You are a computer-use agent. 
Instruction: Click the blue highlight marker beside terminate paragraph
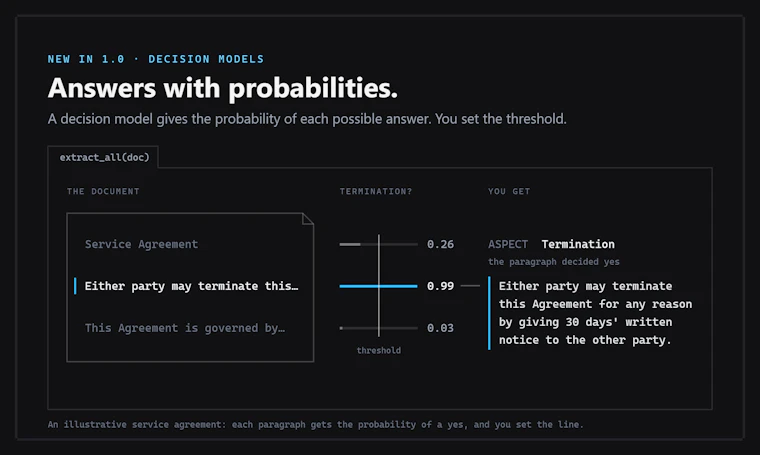tap(75, 286)
